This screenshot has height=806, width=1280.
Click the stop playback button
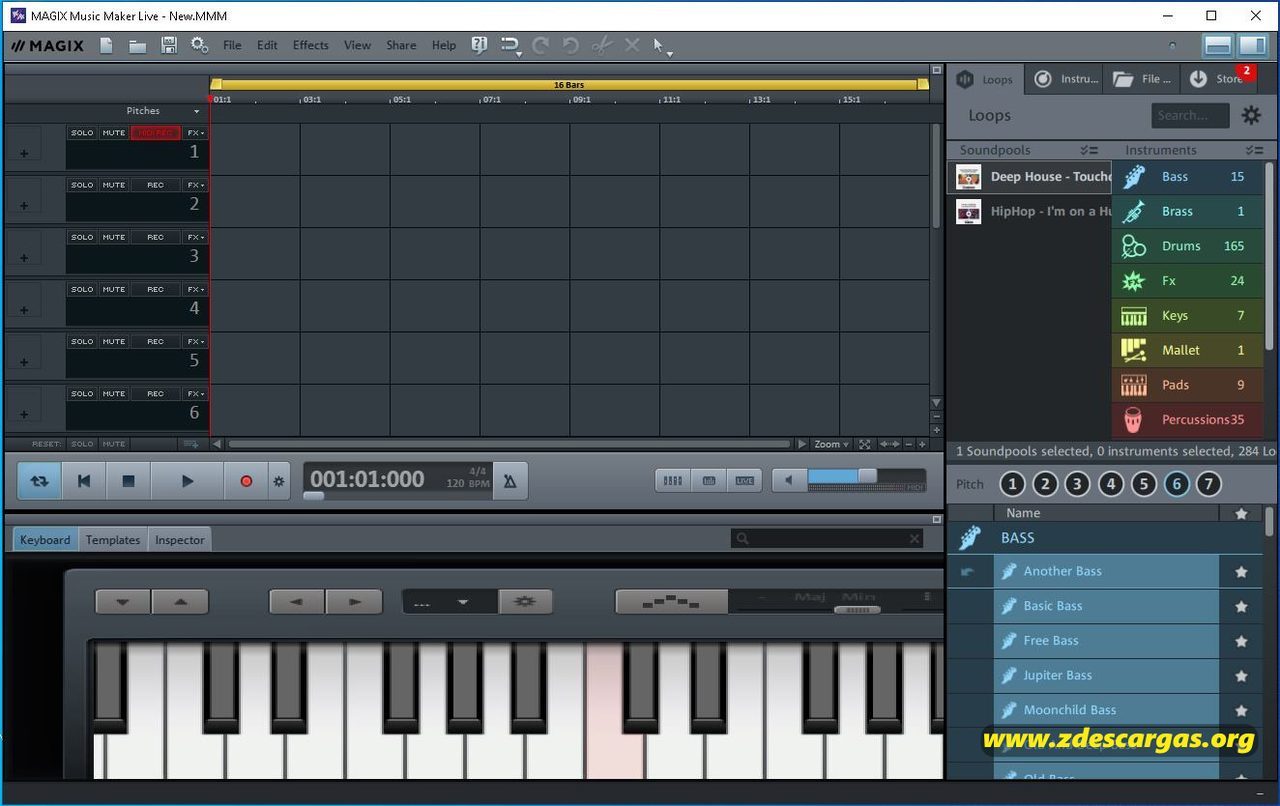click(x=128, y=481)
